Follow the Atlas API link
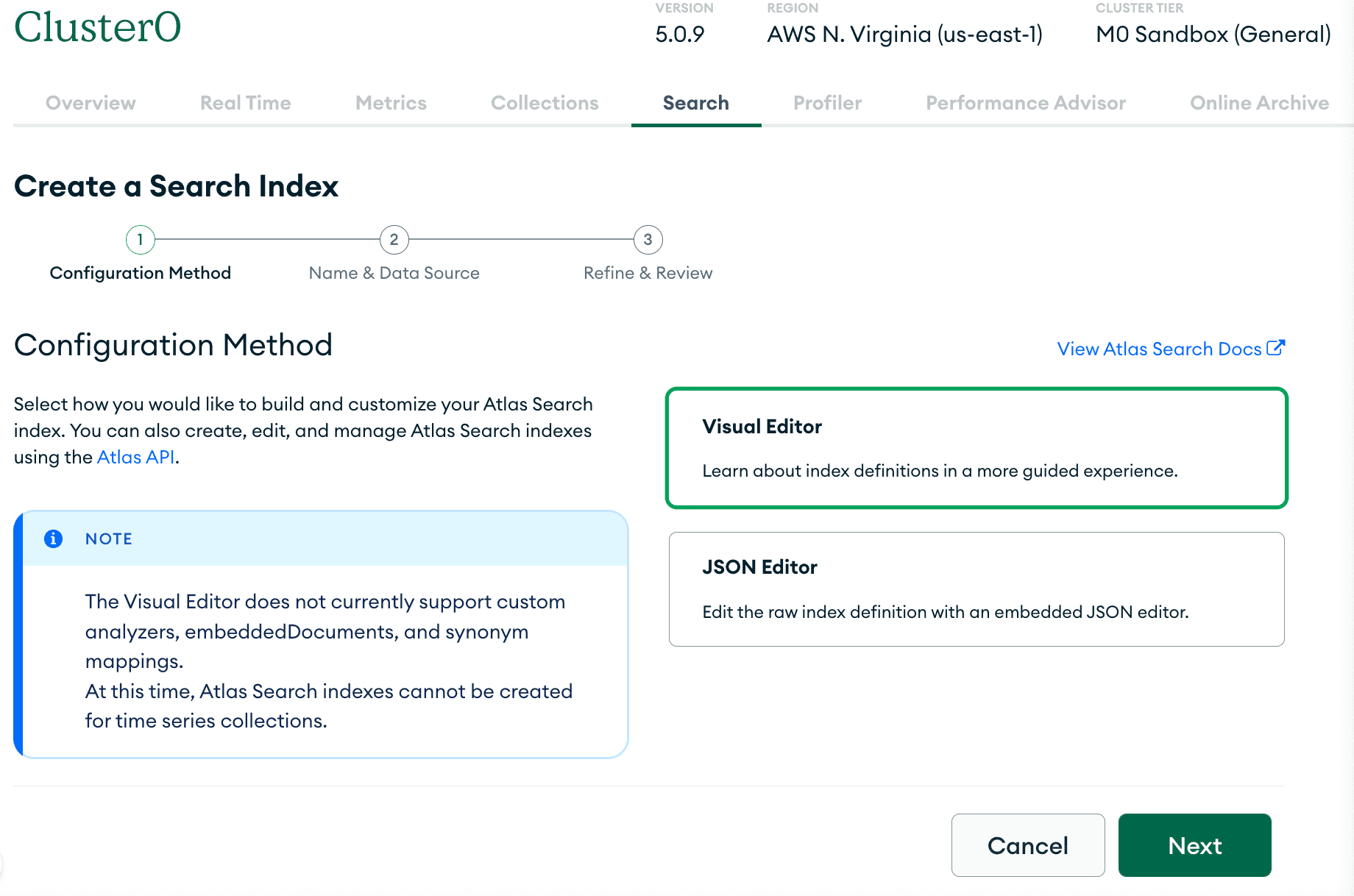 (135, 458)
